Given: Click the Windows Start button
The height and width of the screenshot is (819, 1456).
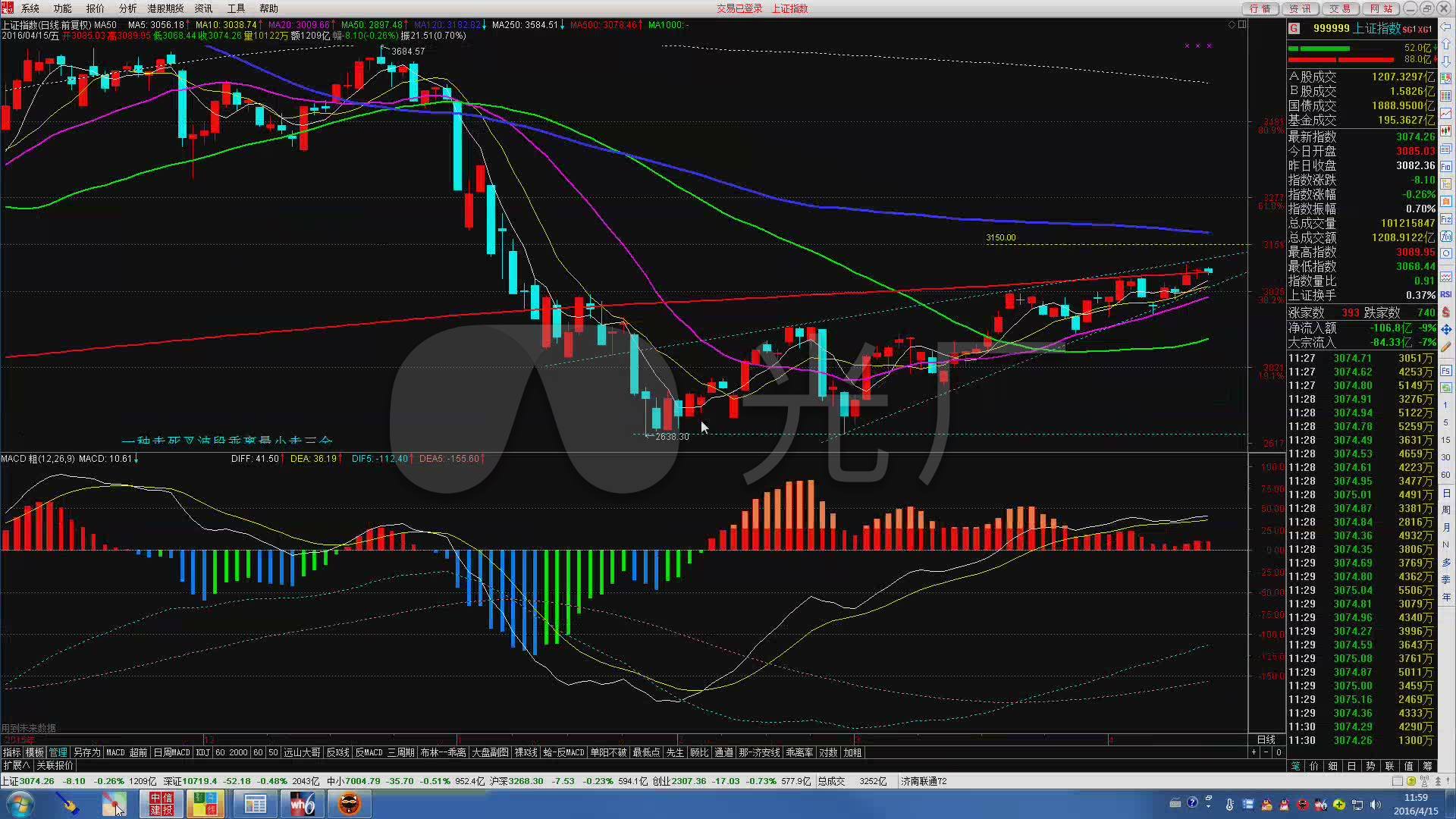Looking at the screenshot, I should point(20,804).
